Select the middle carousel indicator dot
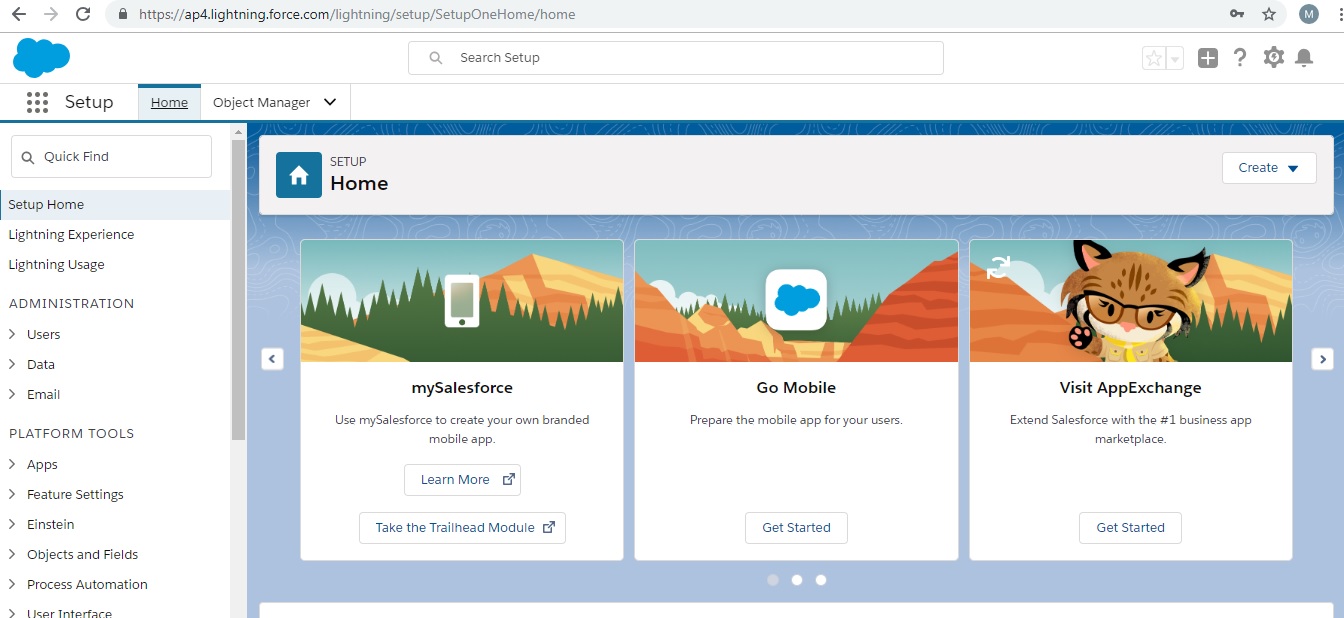This screenshot has height=618, width=1344. coord(797,580)
